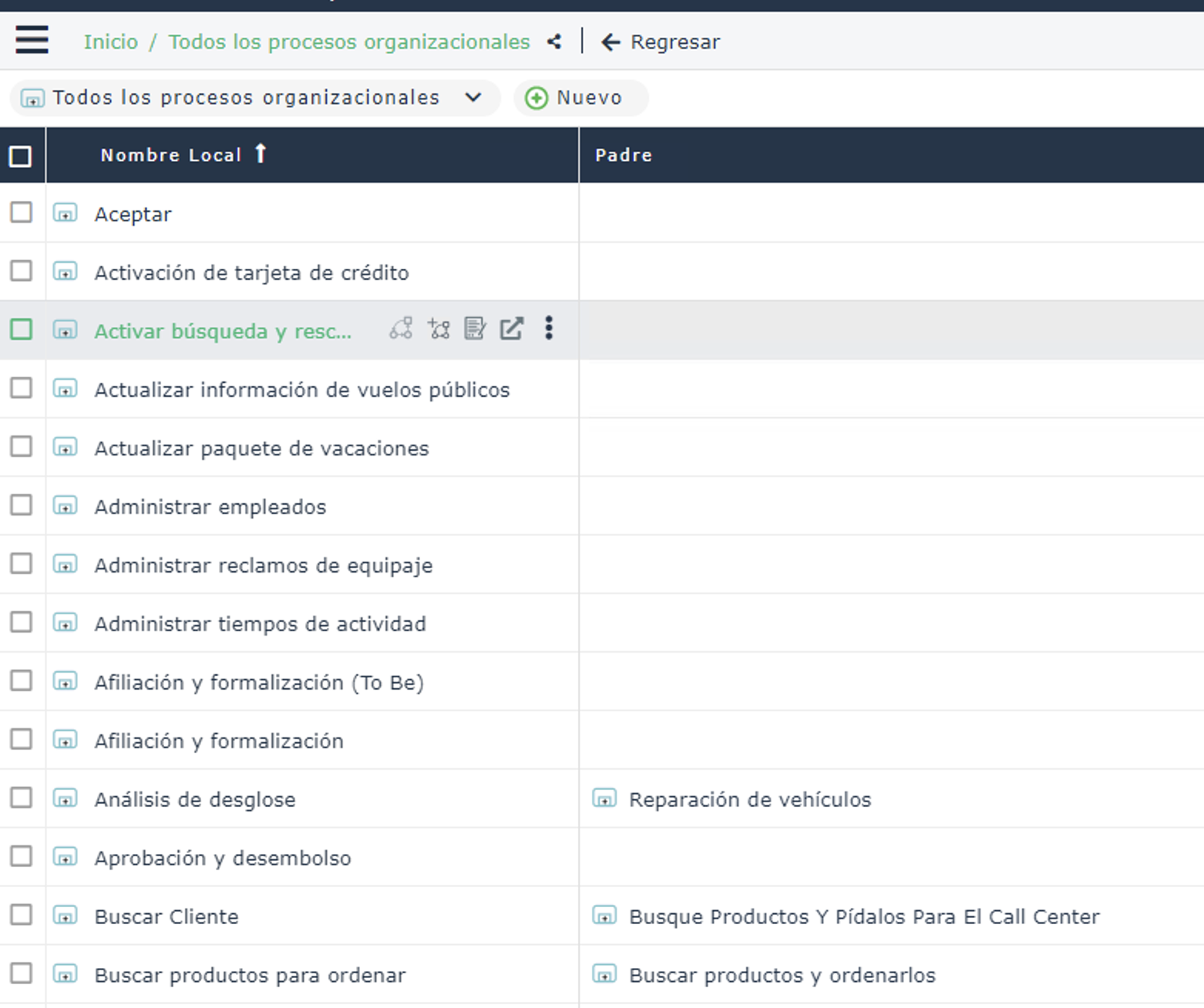Click process icon beside Buscar productos y ordenarlos

tap(604, 975)
